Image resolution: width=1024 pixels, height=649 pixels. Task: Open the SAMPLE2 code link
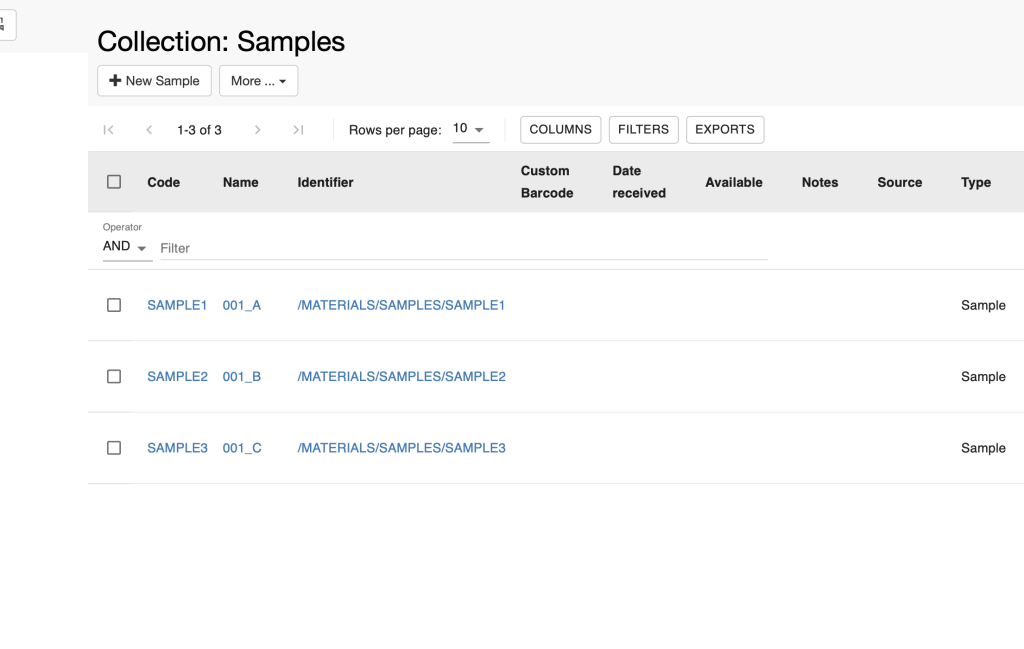tap(177, 377)
